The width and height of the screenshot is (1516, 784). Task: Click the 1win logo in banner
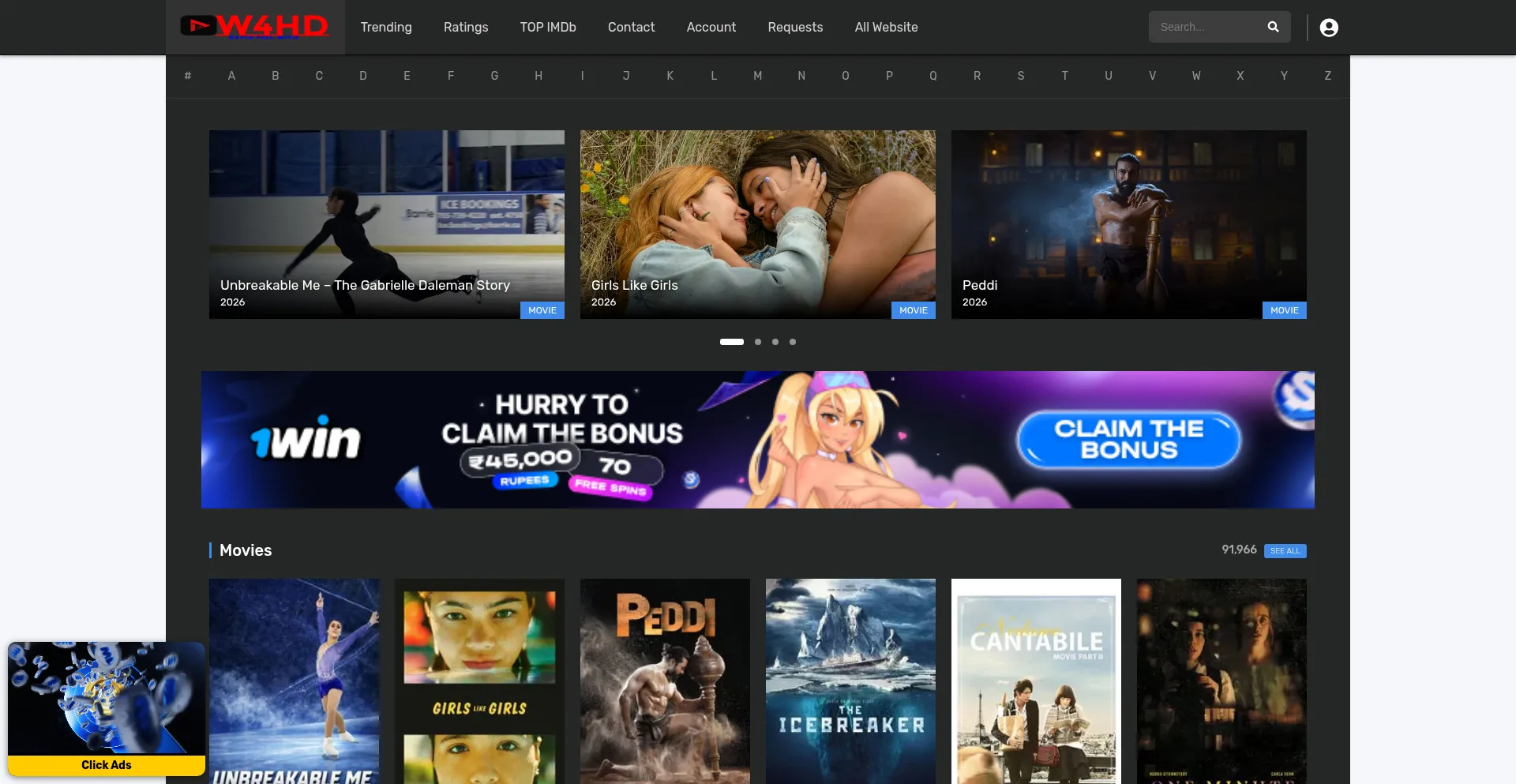[x=306, y=438]
